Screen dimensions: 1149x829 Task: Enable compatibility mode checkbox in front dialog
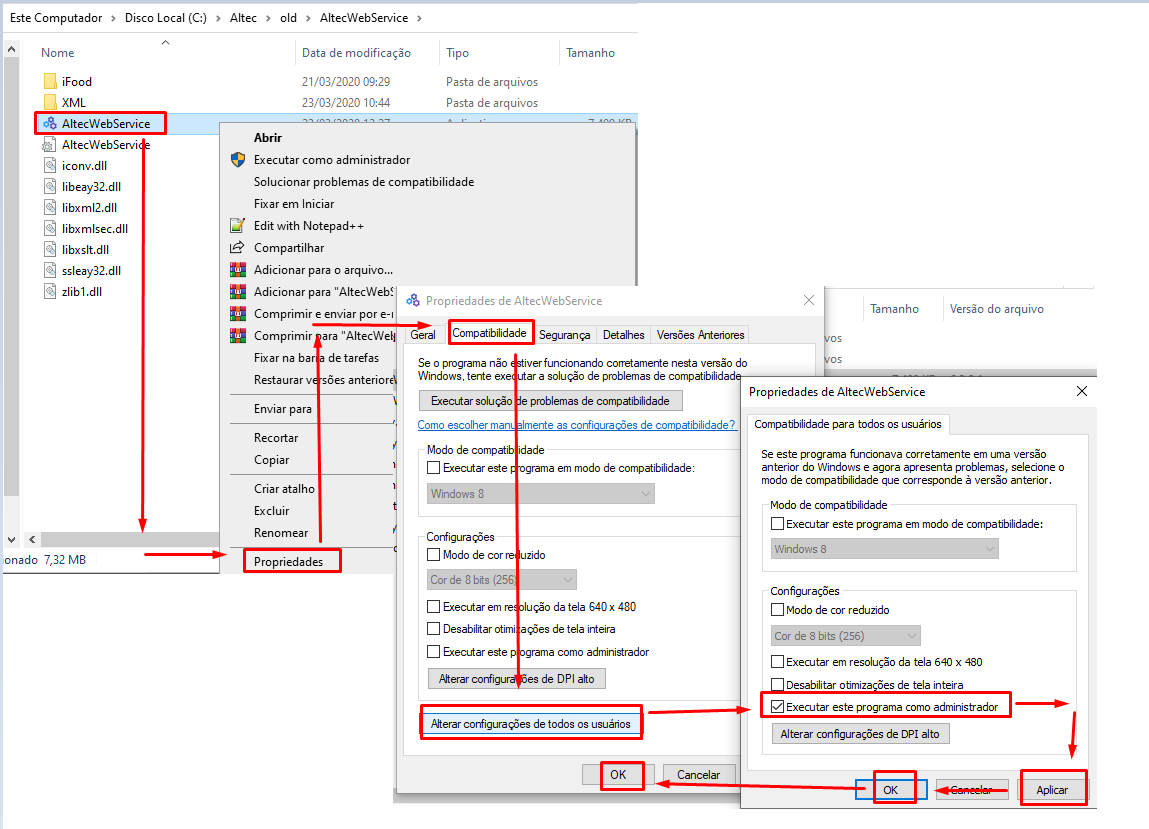[x=777, y=524]
